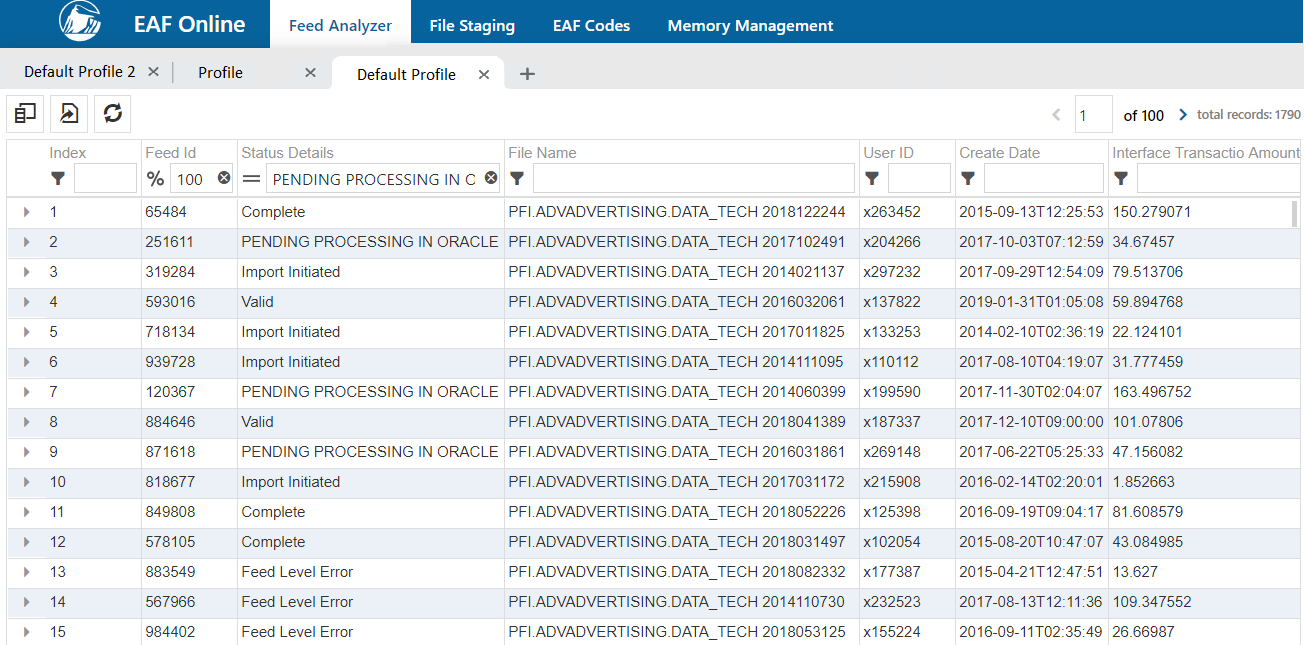The width and height of the screenshot is (1304, 645).
Task: Go to the next page arrow
Action: [x=1183, y=115]
